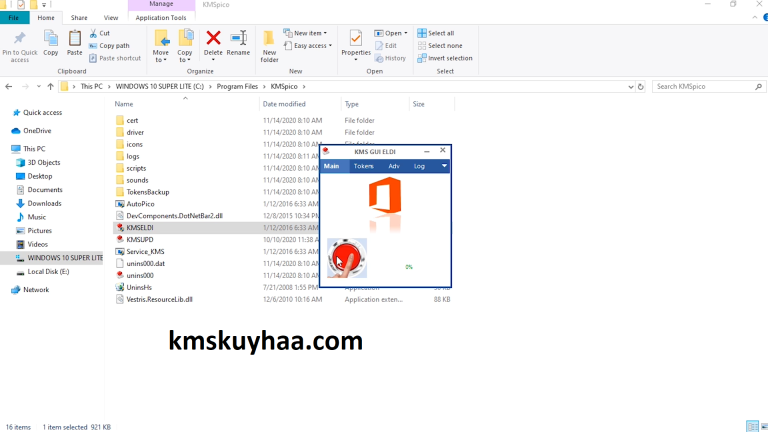Click Program Files in address path
Image resolution: width=768 pixels, height=432 pixels.
click(x=237, y=86)
